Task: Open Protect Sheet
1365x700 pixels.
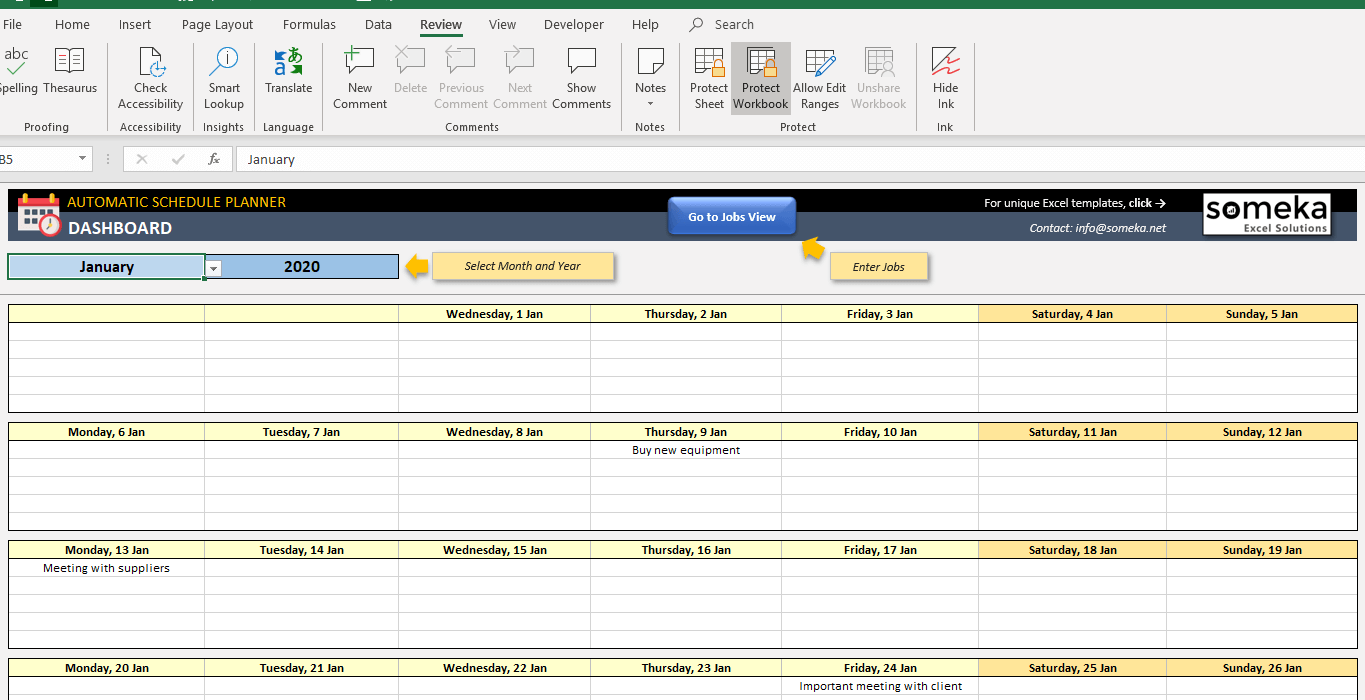Action: click(x=708, y=75)
